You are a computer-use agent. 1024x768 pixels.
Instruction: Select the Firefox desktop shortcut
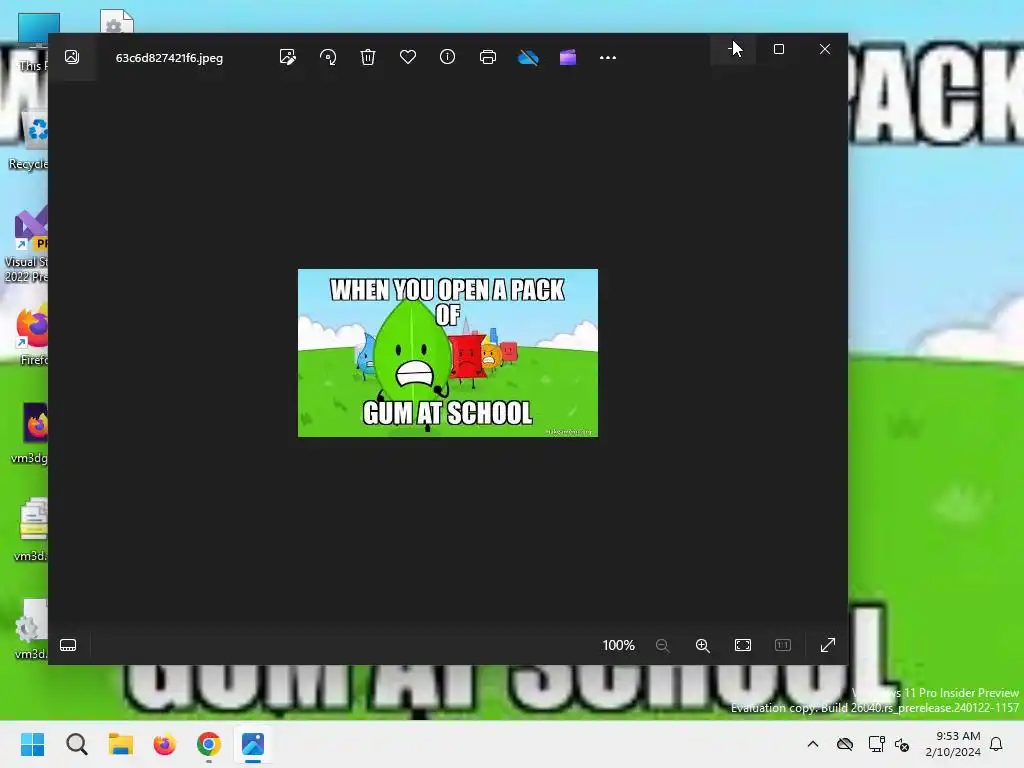[31, 334]
